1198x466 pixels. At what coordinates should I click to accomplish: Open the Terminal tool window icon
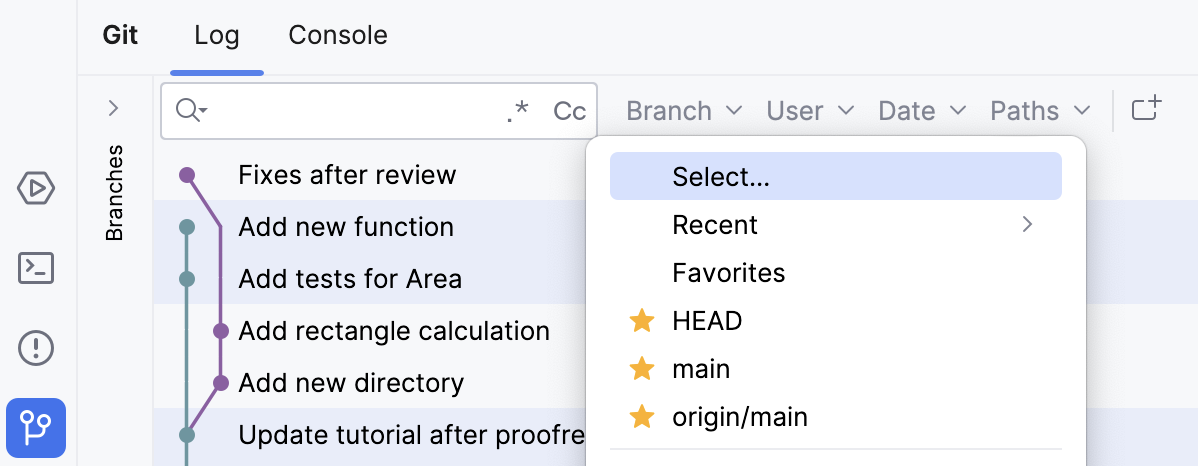coord(36,268)
